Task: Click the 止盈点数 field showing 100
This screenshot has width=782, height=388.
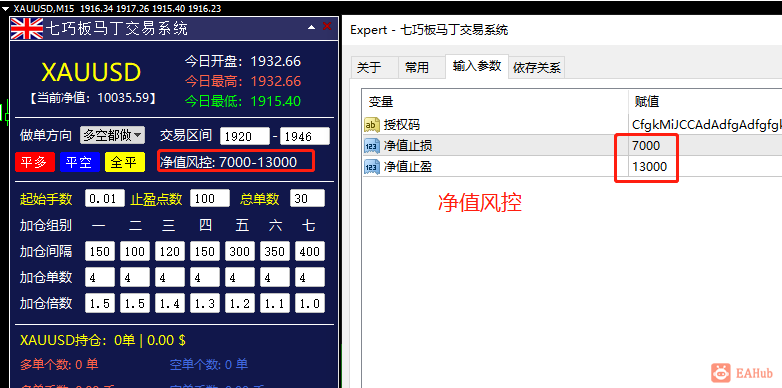Action: click(x=209, y=198)
